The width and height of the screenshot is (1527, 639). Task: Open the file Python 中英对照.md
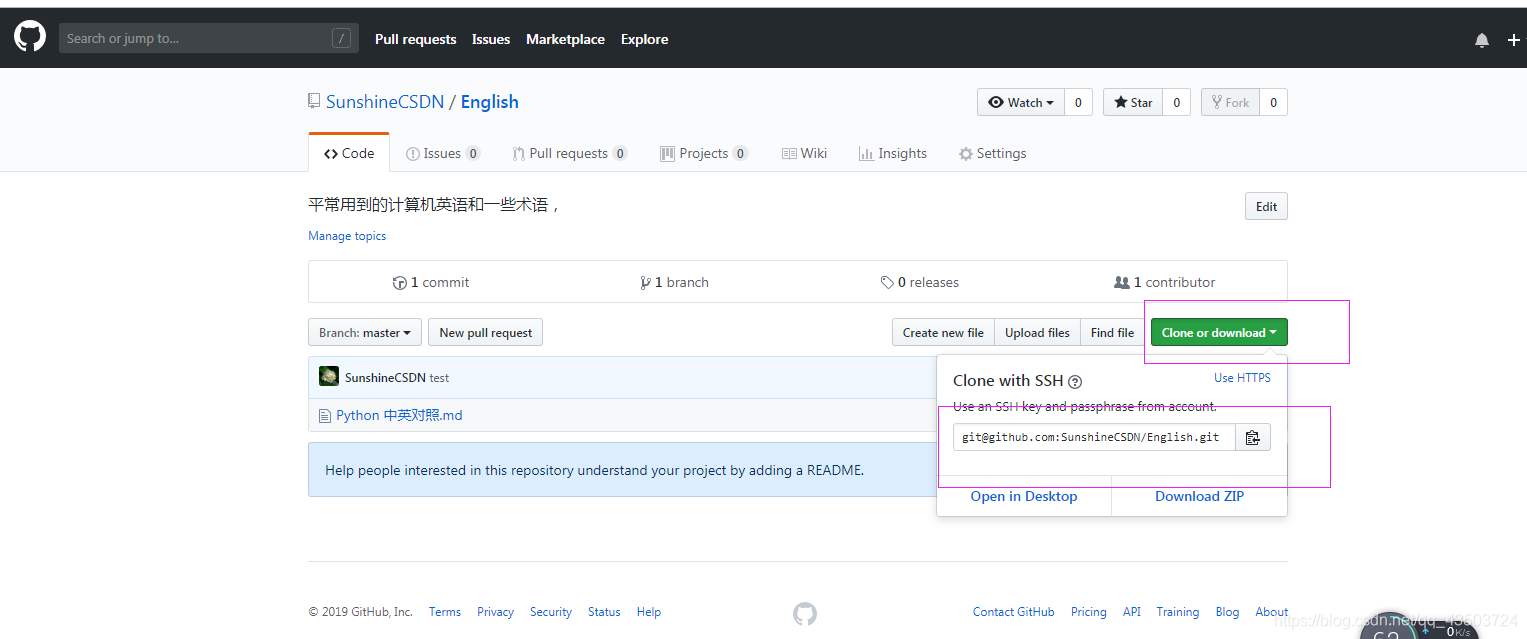(399, 415)
